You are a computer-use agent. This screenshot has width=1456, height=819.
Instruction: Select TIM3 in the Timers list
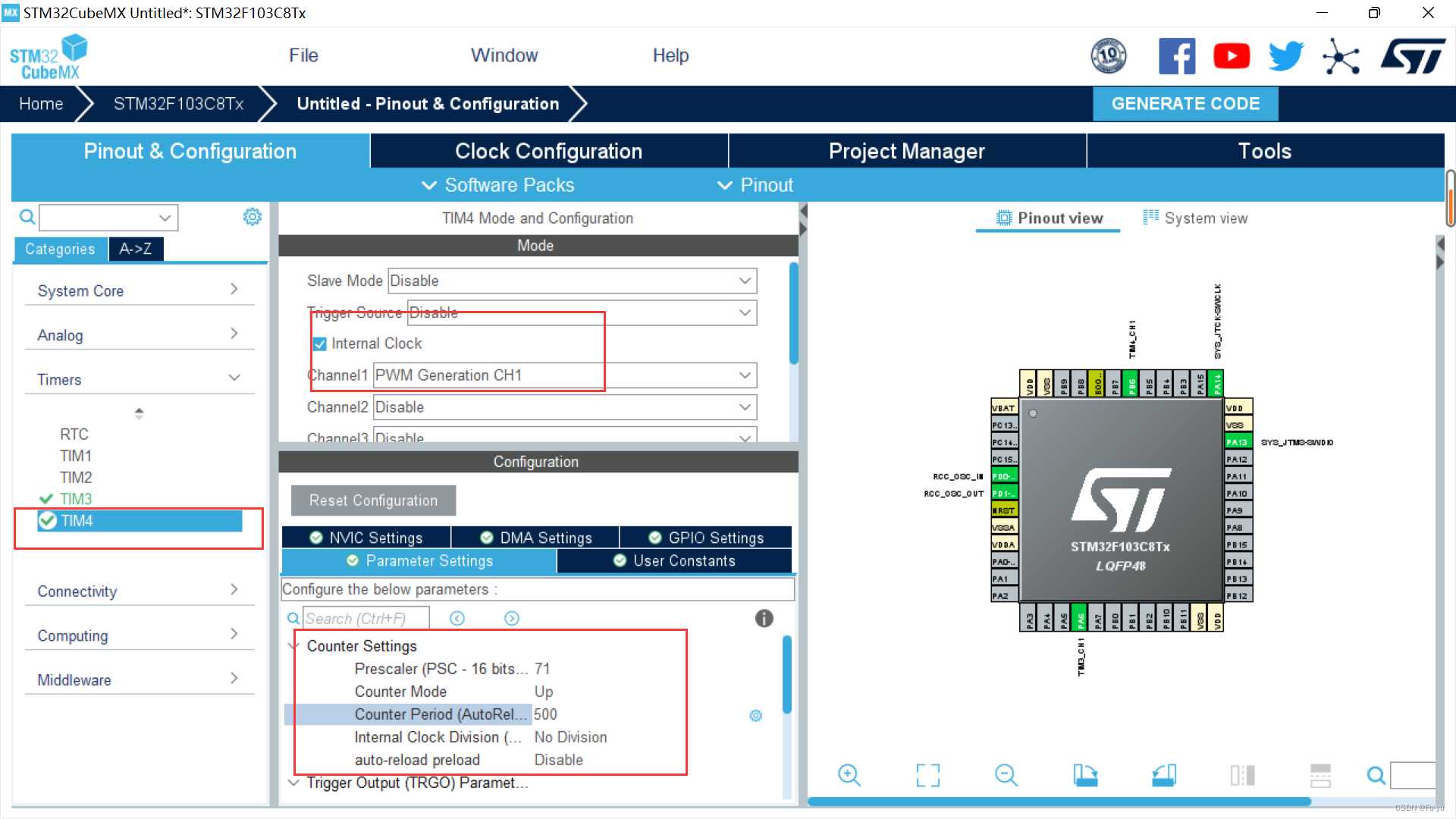click(76, 499)
